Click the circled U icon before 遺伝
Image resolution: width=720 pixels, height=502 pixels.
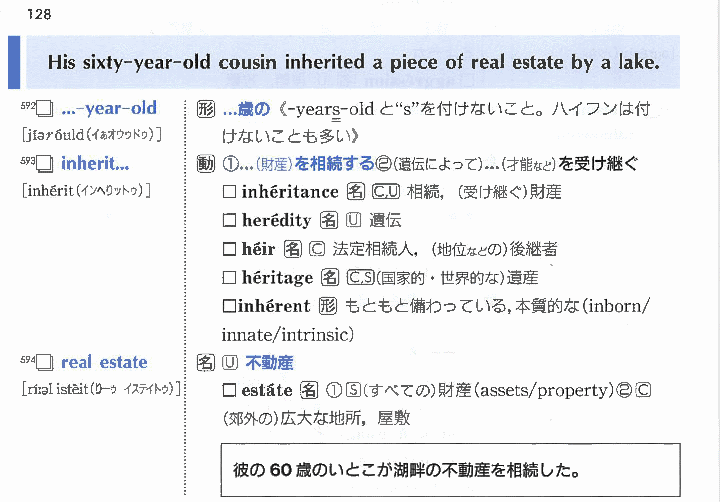coord(353,220)
